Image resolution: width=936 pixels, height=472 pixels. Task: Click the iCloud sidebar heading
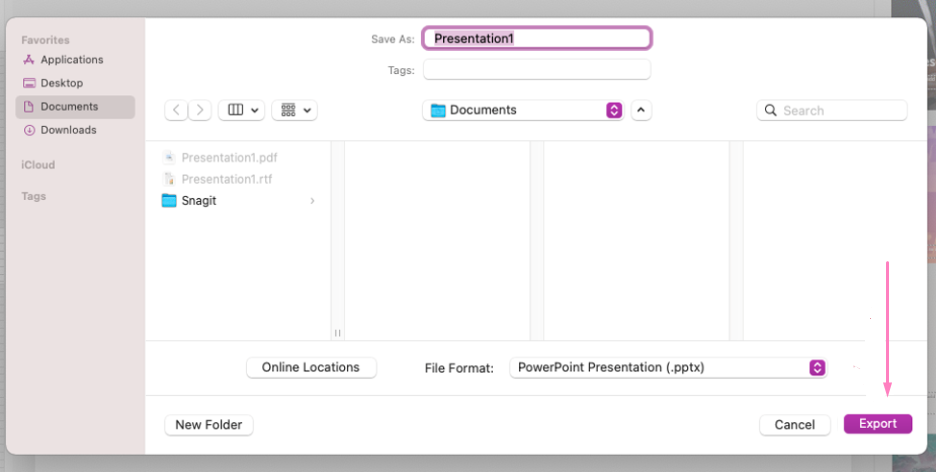pyautogui.click(x=38, y=165)
